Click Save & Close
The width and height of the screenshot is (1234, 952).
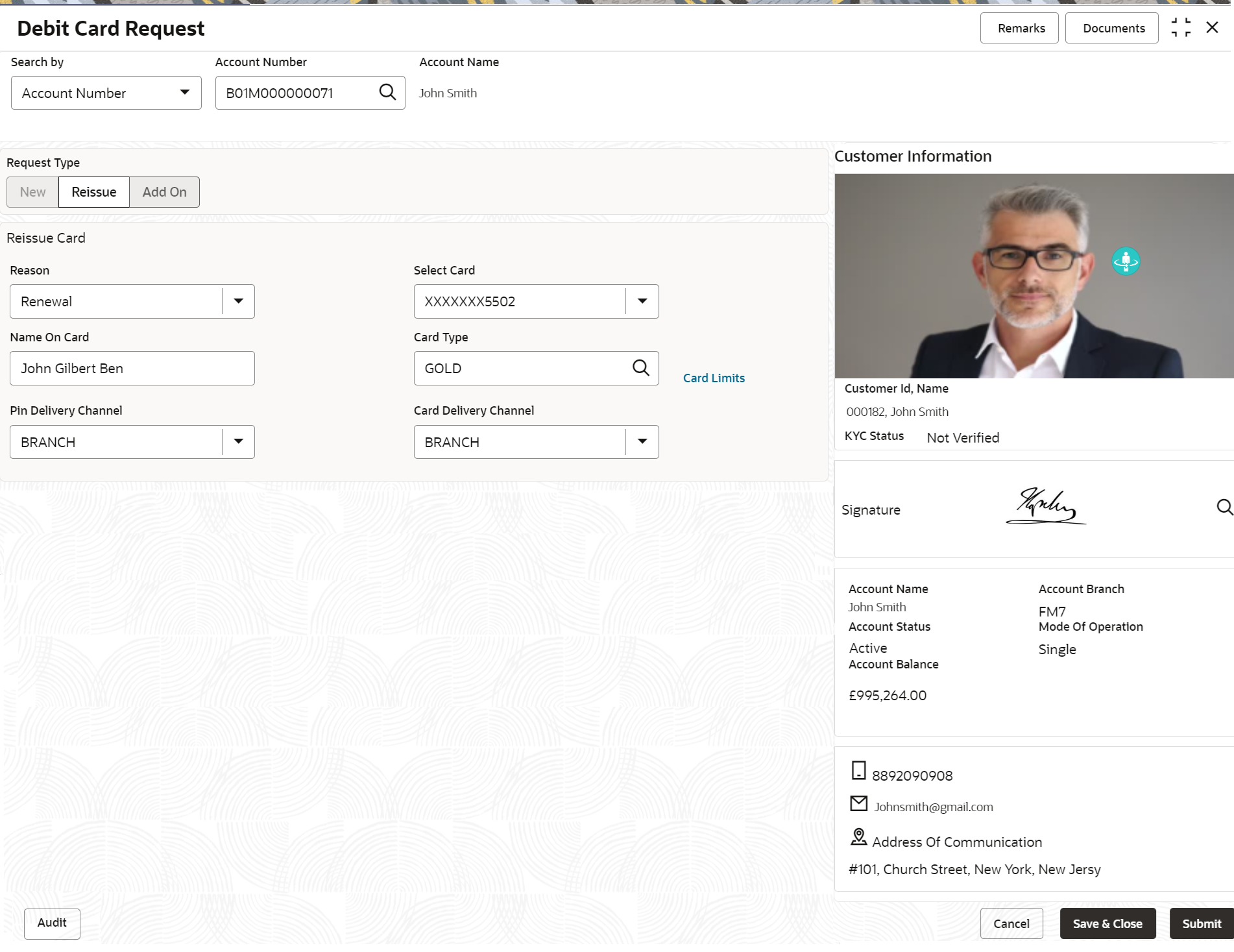point(1107,923)
